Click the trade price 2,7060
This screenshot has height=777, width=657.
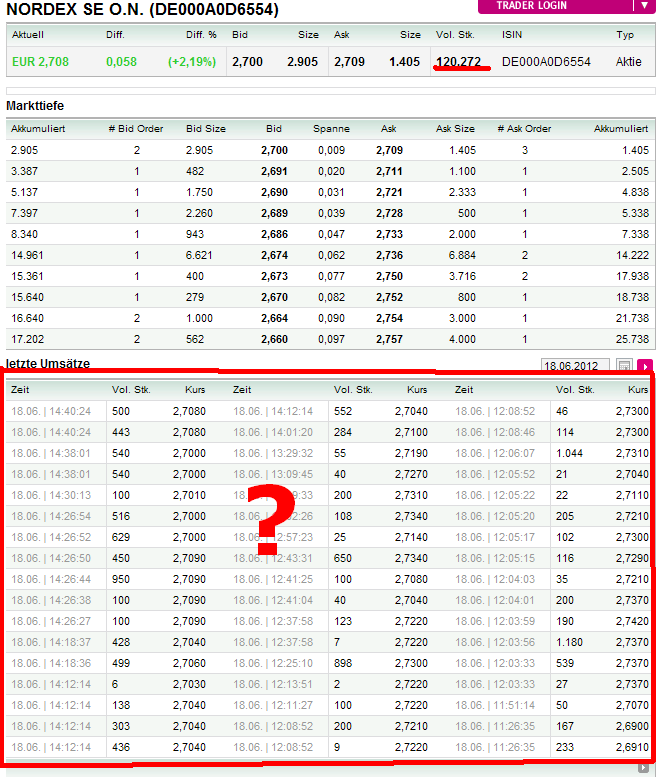[189, 664]
